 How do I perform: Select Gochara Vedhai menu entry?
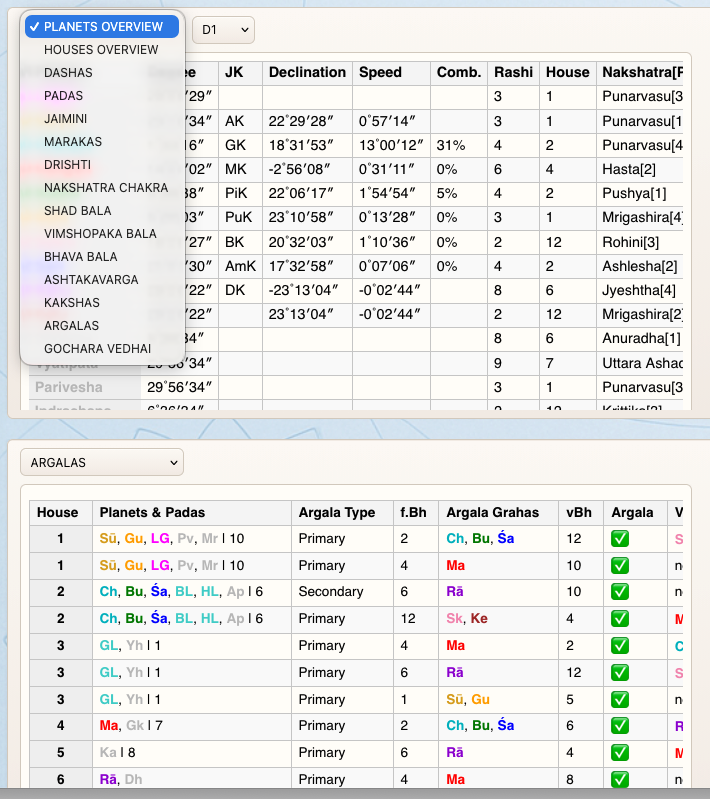click(97, 349)
